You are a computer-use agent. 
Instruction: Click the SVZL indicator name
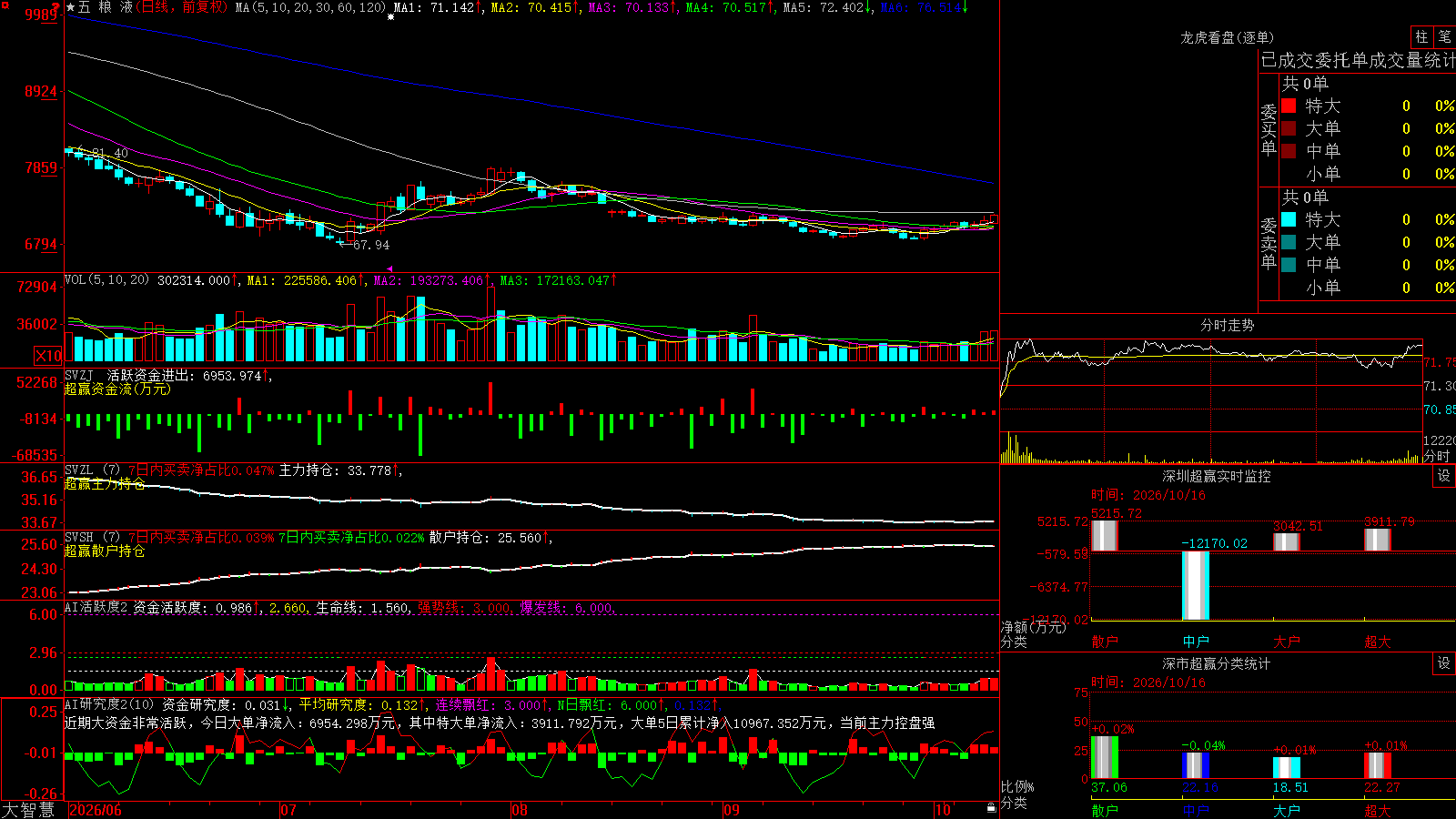(79, 470)
